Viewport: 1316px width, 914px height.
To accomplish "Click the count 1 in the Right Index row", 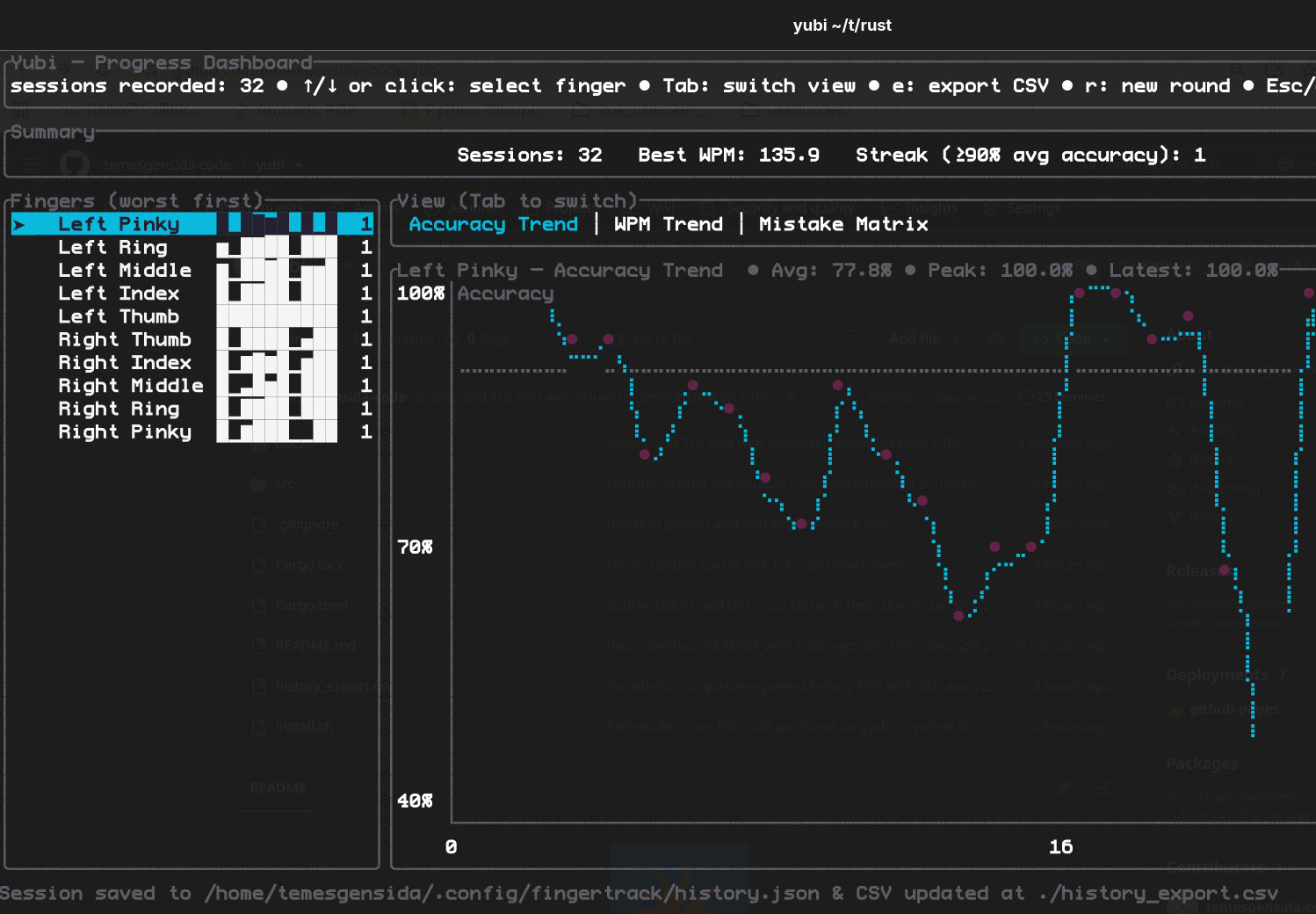I will pyautogui.click(x=366, y=362).
